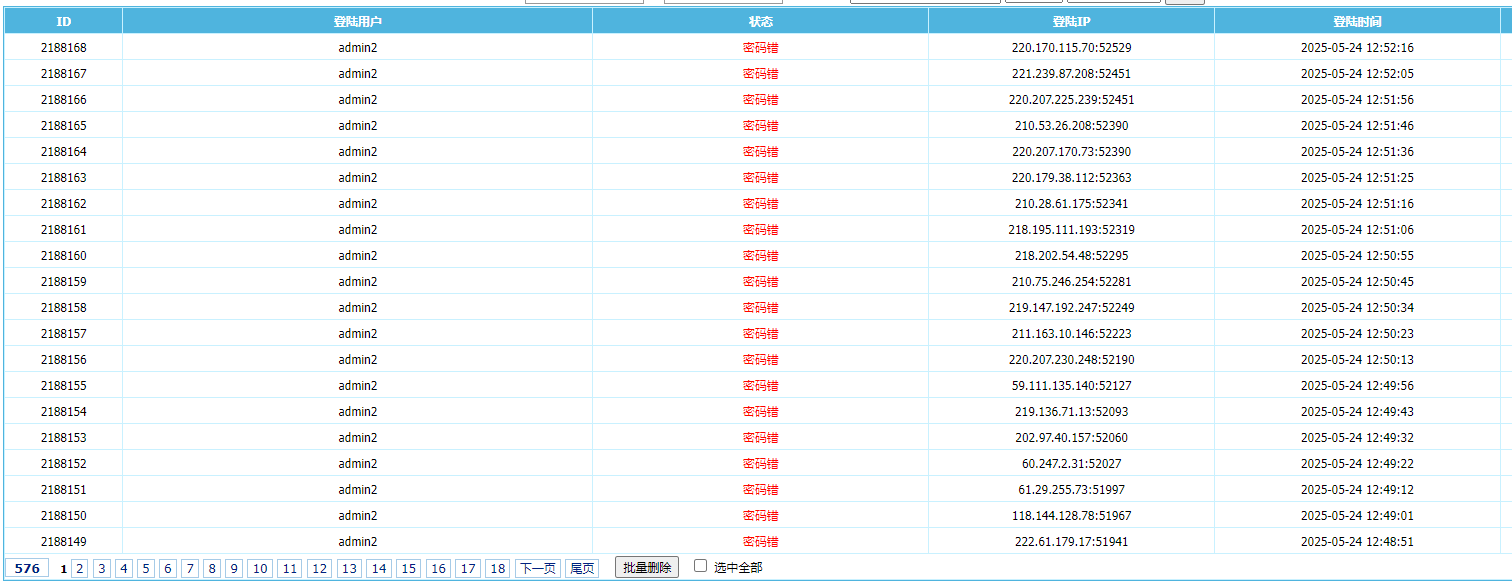Click login time 2025-05-24 12:51:36

(1357, 151)
